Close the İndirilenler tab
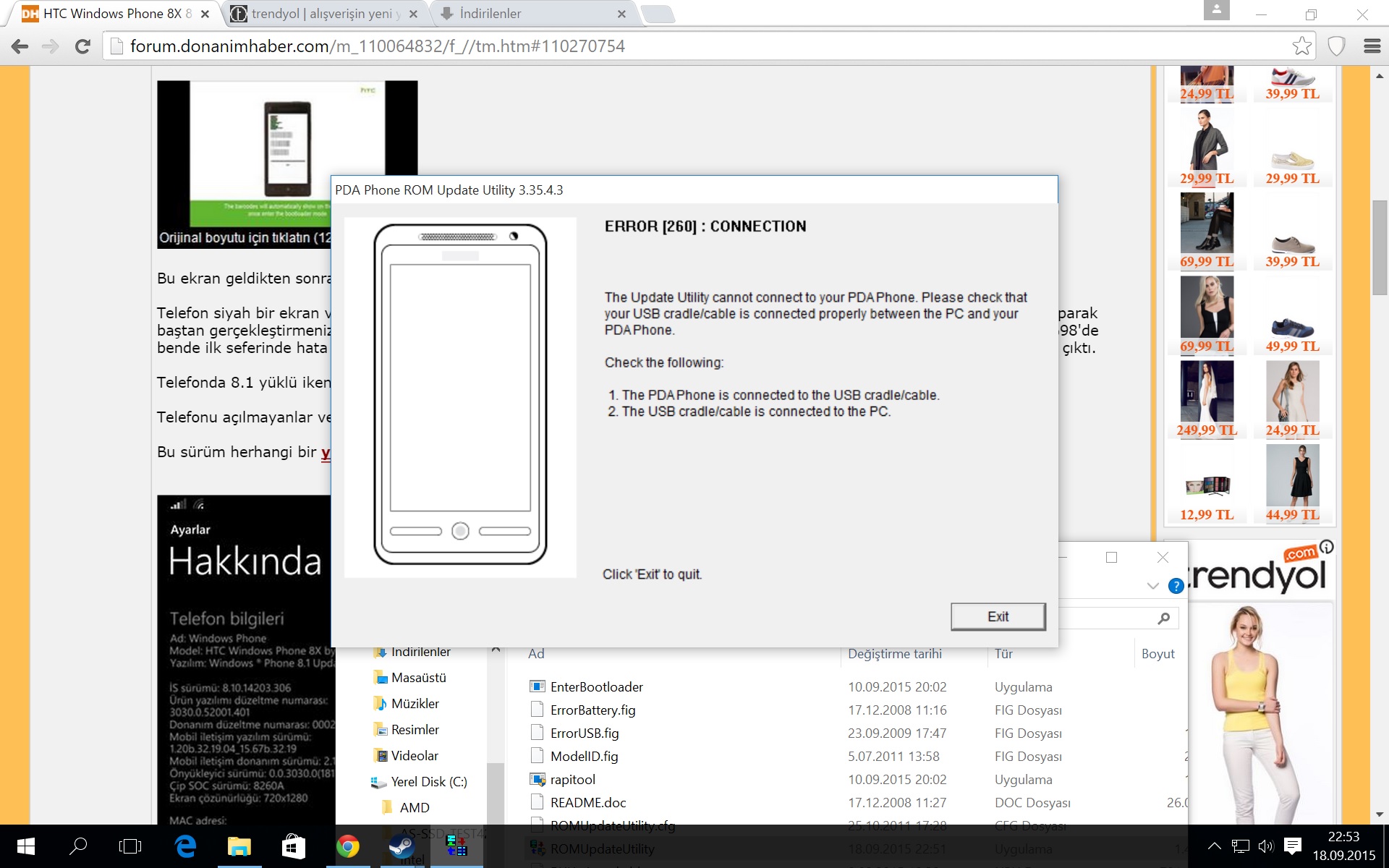The width and height of the screenshot is (1389, 868). click(x=621, y=14)
